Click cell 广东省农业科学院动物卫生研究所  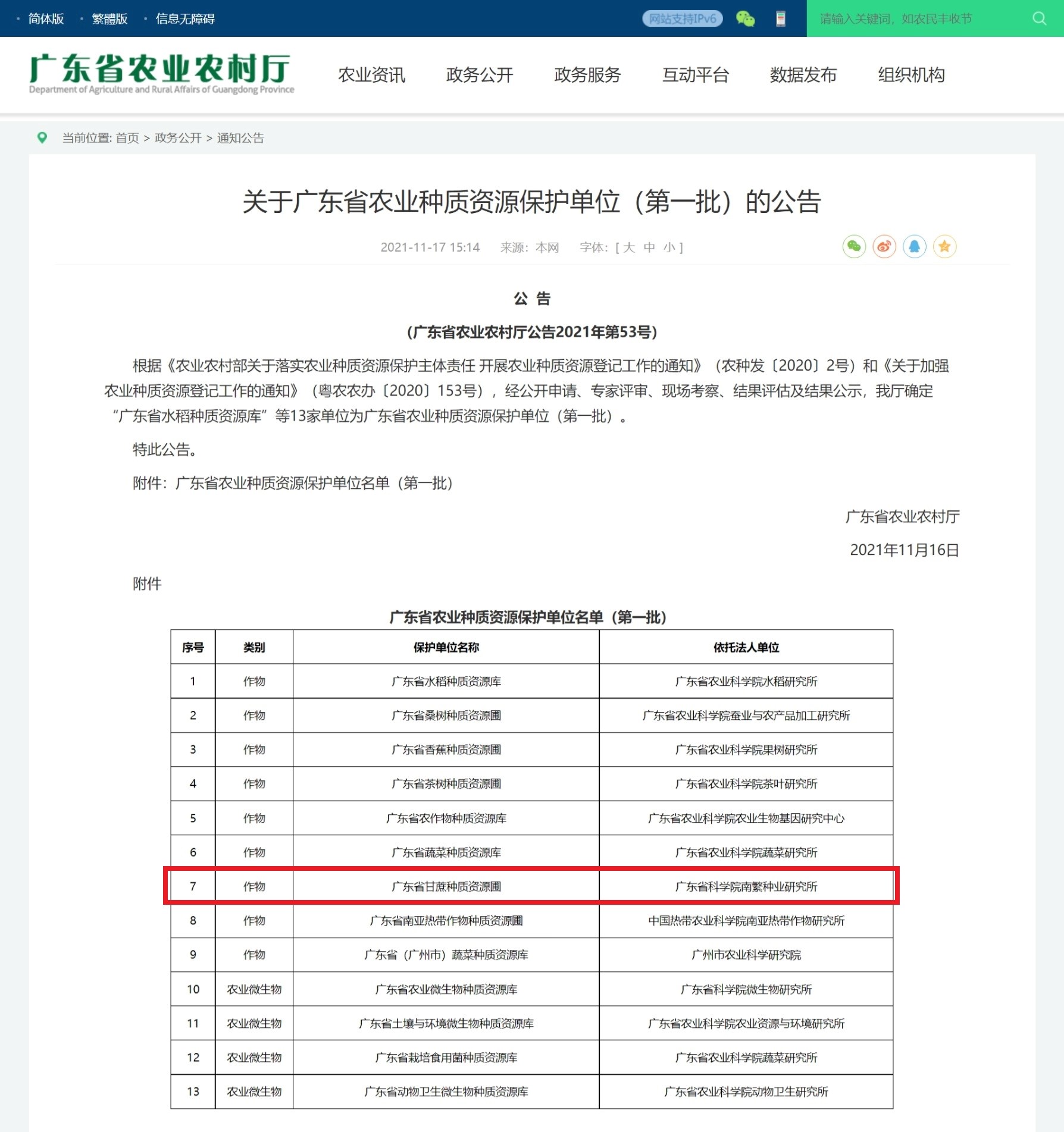coord(746,1092)
